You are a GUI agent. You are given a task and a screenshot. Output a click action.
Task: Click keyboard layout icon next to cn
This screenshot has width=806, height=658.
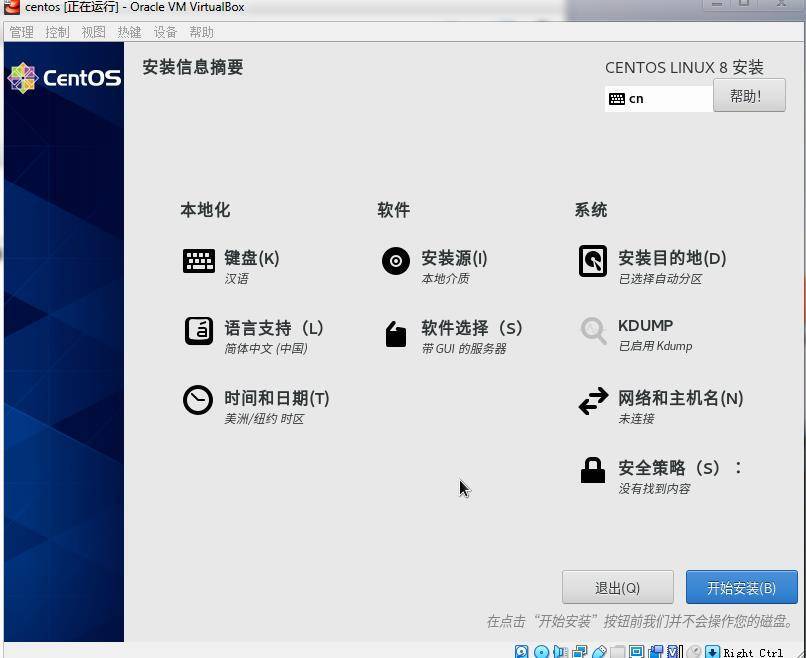pos(617,99)
